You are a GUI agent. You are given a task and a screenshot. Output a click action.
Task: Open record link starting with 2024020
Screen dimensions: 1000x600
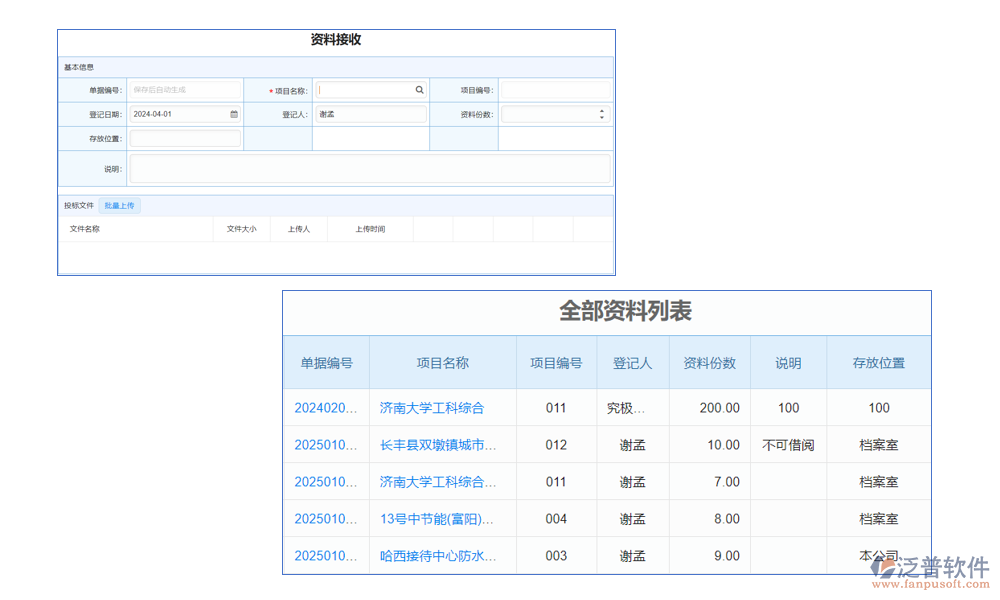click(x=326, y=407)
